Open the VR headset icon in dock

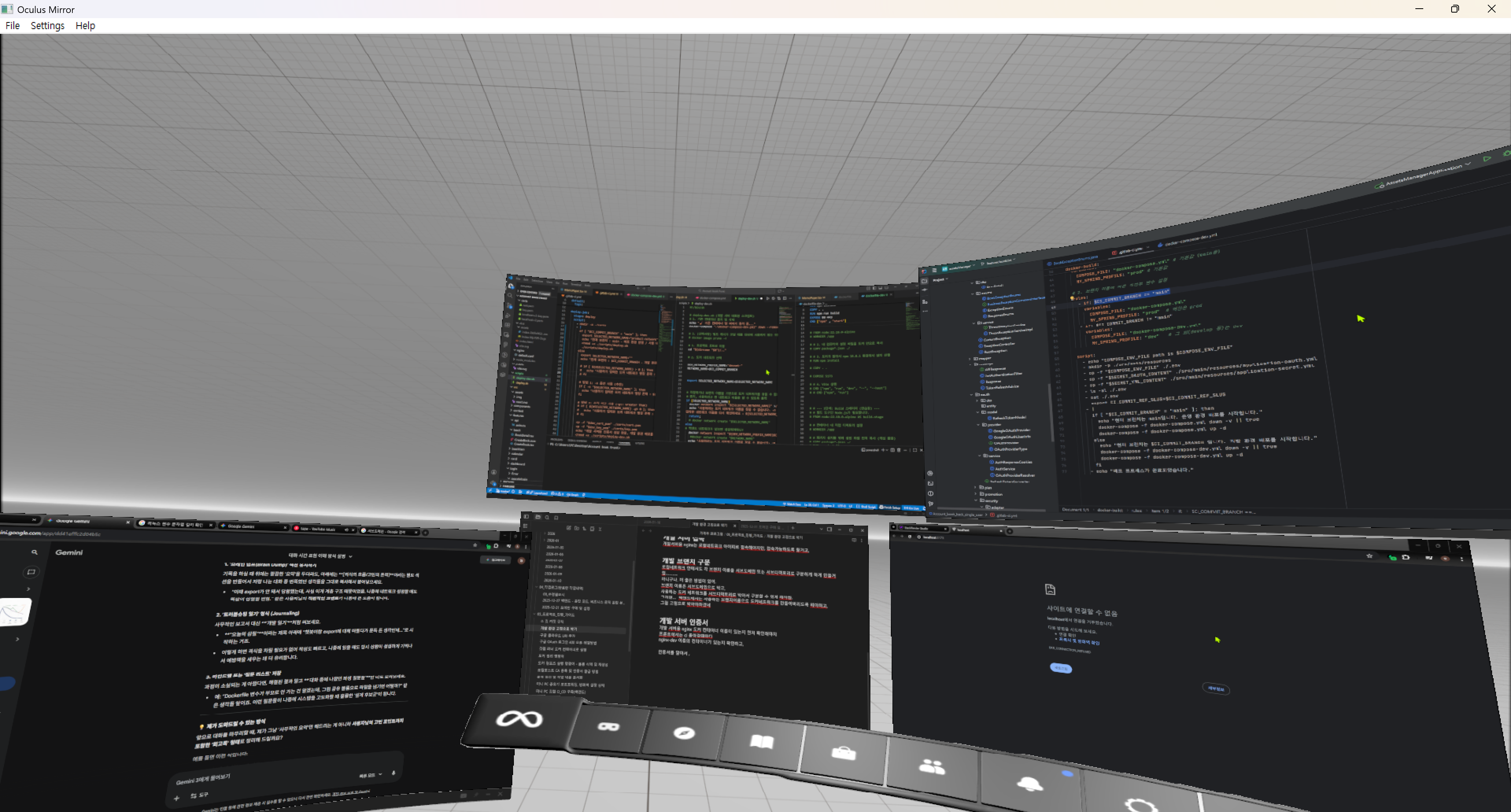tap(608, 727)
